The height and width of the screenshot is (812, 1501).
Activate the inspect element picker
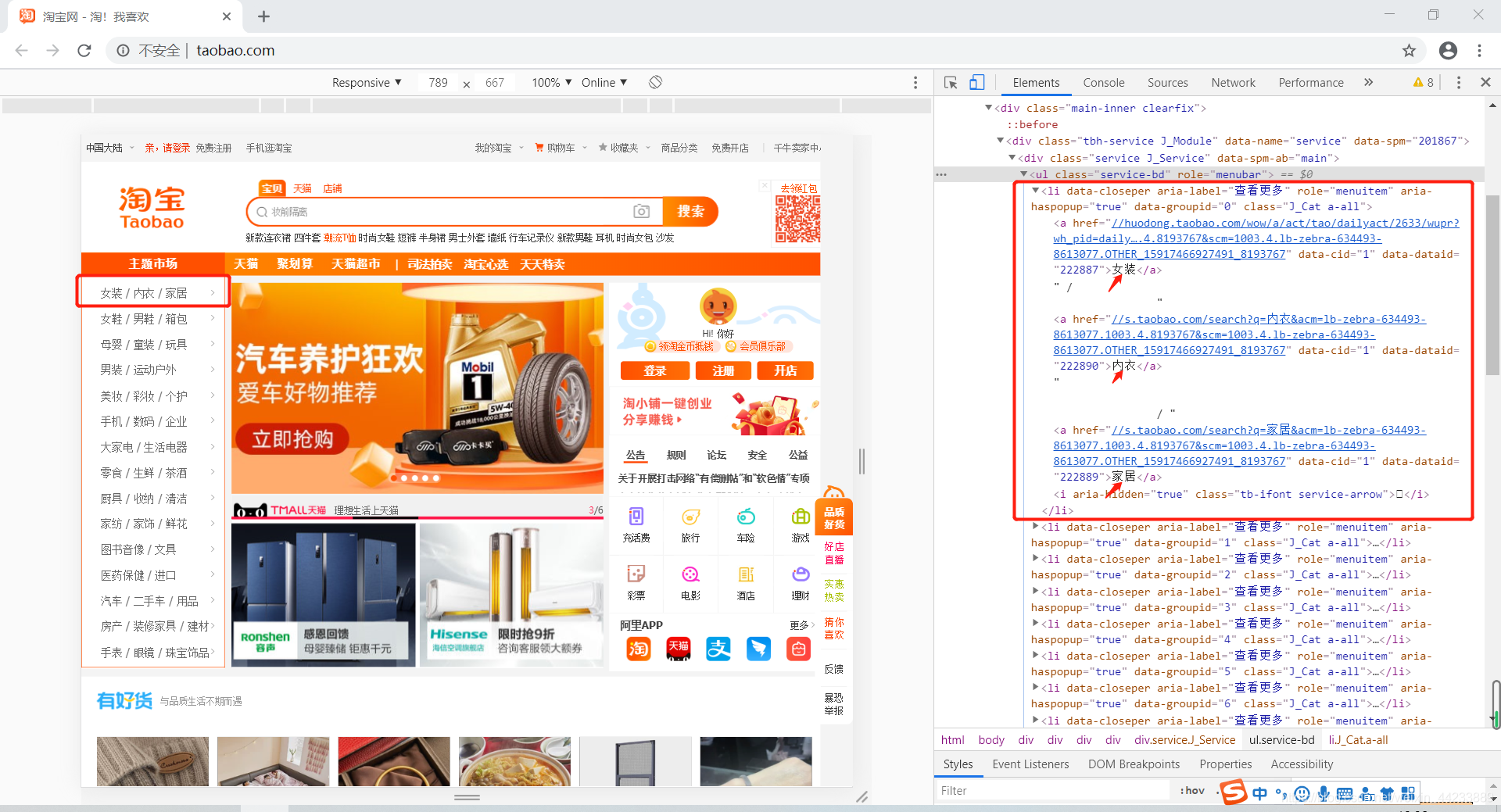[951, 82]
